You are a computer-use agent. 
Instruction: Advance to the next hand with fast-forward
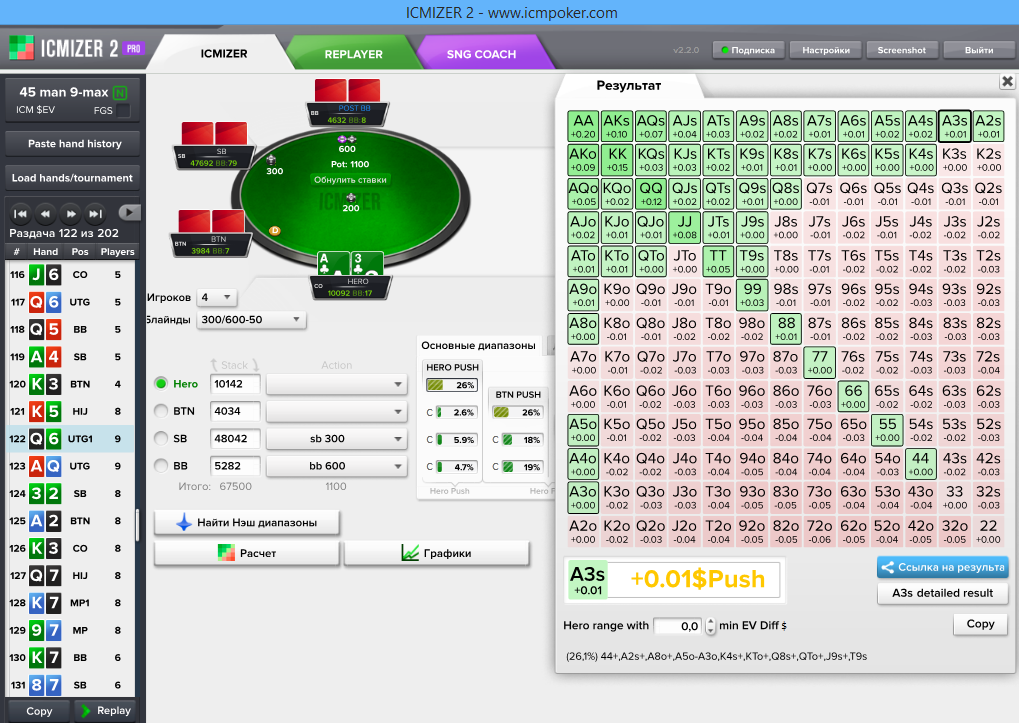[71, 213]
